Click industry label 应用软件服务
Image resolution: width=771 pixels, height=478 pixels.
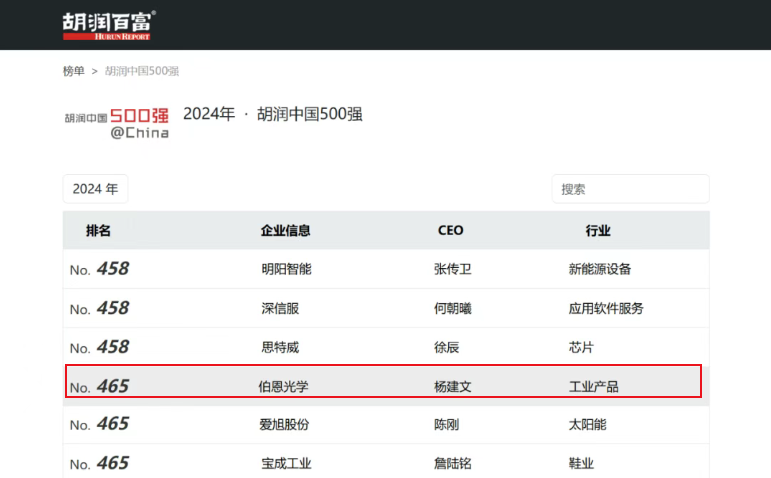pos(606,309)
